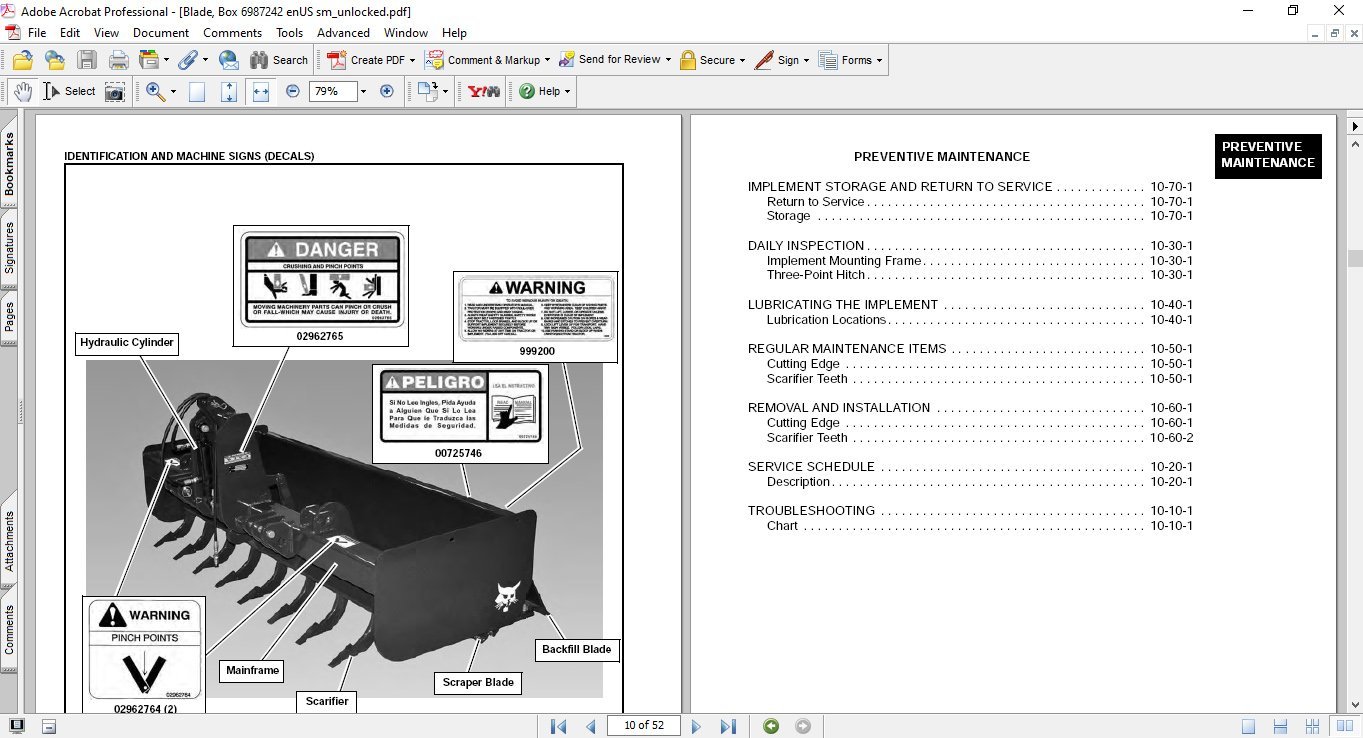Click the Fit Width icon
1363x738 pixels.
(261, 91)
